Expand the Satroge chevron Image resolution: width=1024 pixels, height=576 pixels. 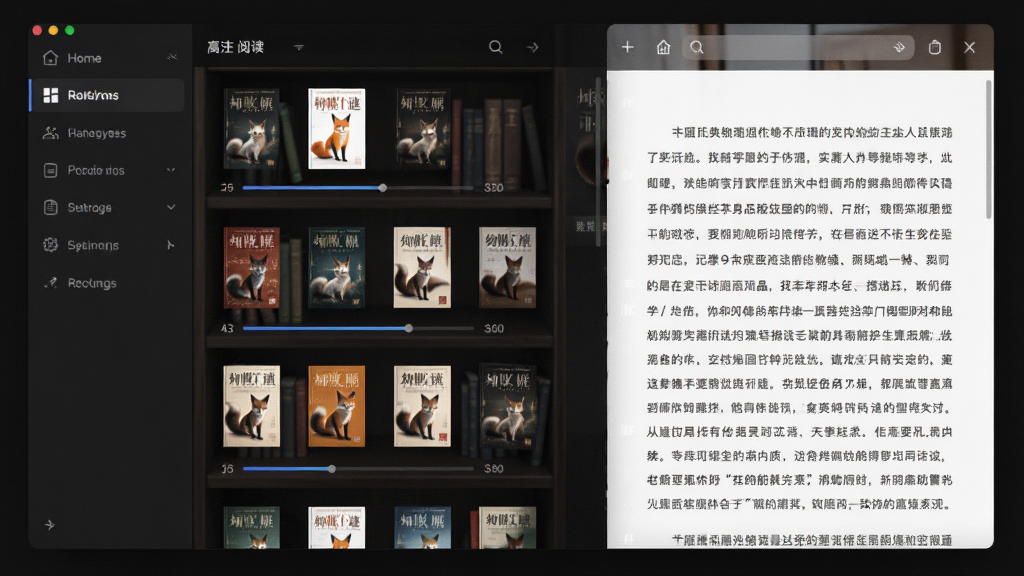(x=170, y=207)
